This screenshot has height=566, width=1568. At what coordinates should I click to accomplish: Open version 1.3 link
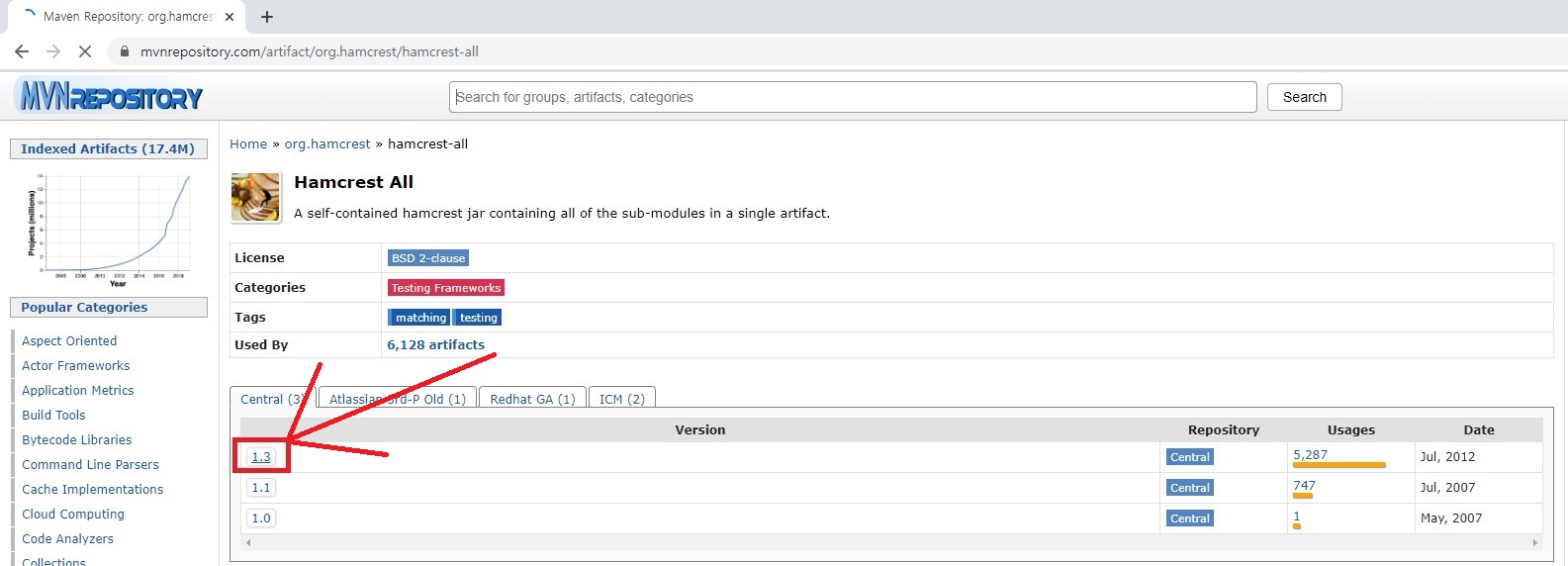coord(261,457)
